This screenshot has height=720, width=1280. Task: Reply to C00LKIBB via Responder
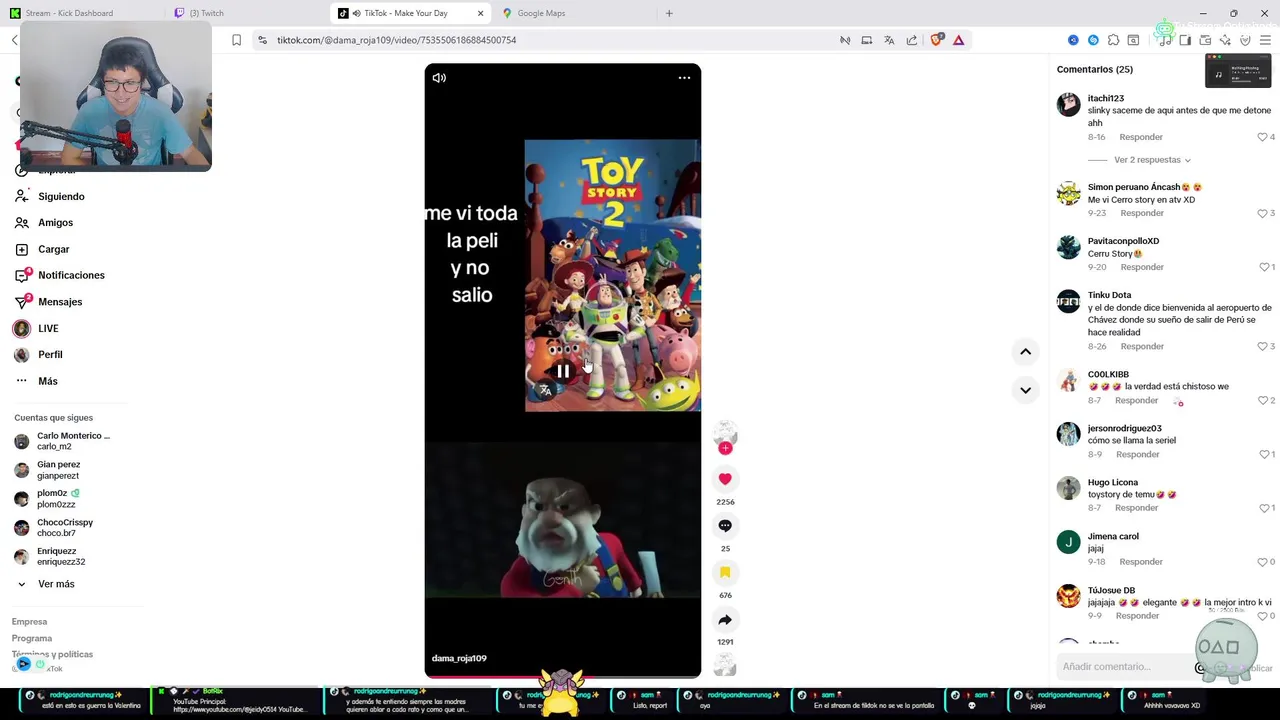[x=1136, y=400]
